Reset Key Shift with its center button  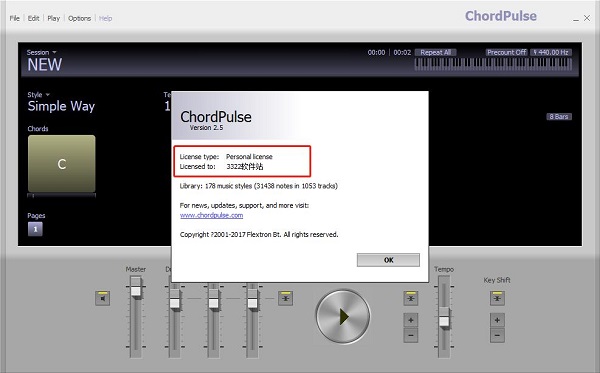click(x=497, y=298)
